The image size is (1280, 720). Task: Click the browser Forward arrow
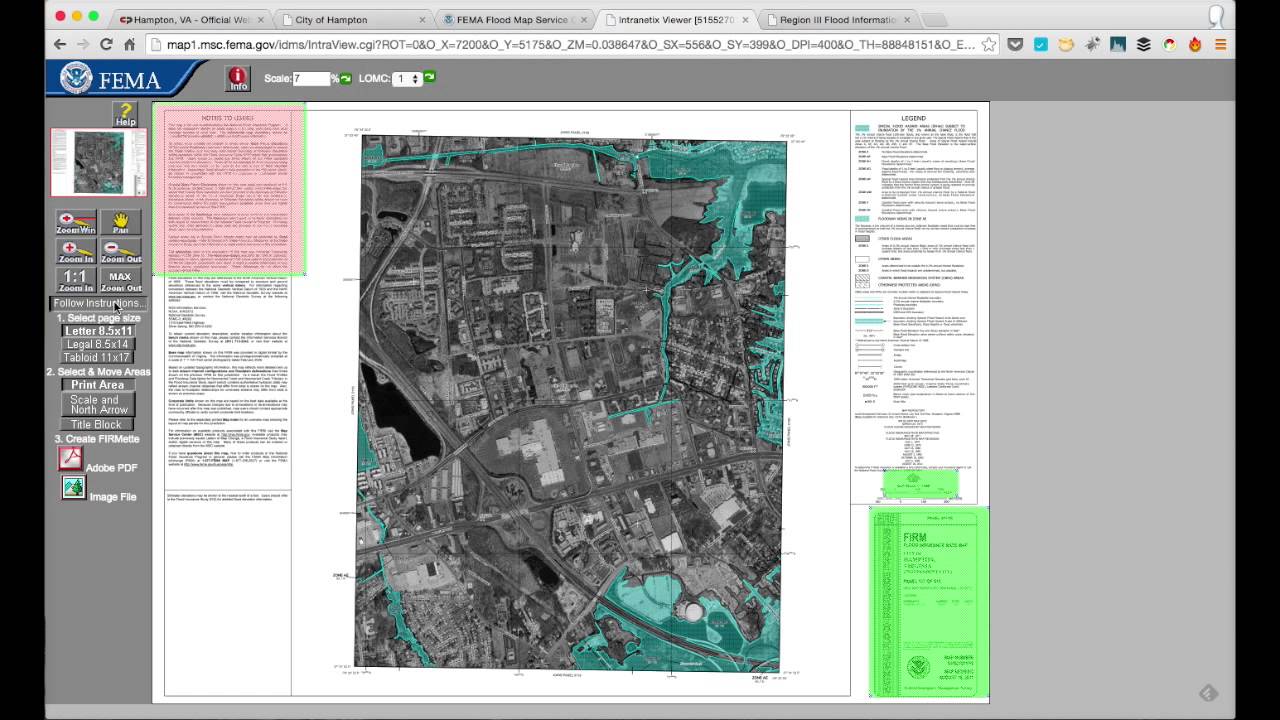coord(83,44)
